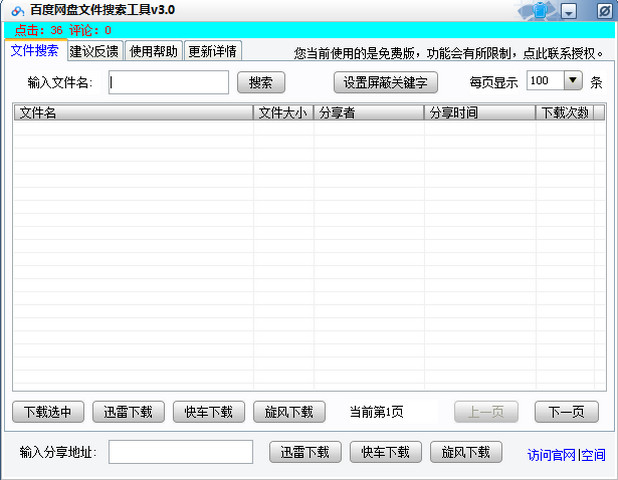Click the per-page value 100 field
The height and width of the screenshot is (480, 618).
[545, 80]
